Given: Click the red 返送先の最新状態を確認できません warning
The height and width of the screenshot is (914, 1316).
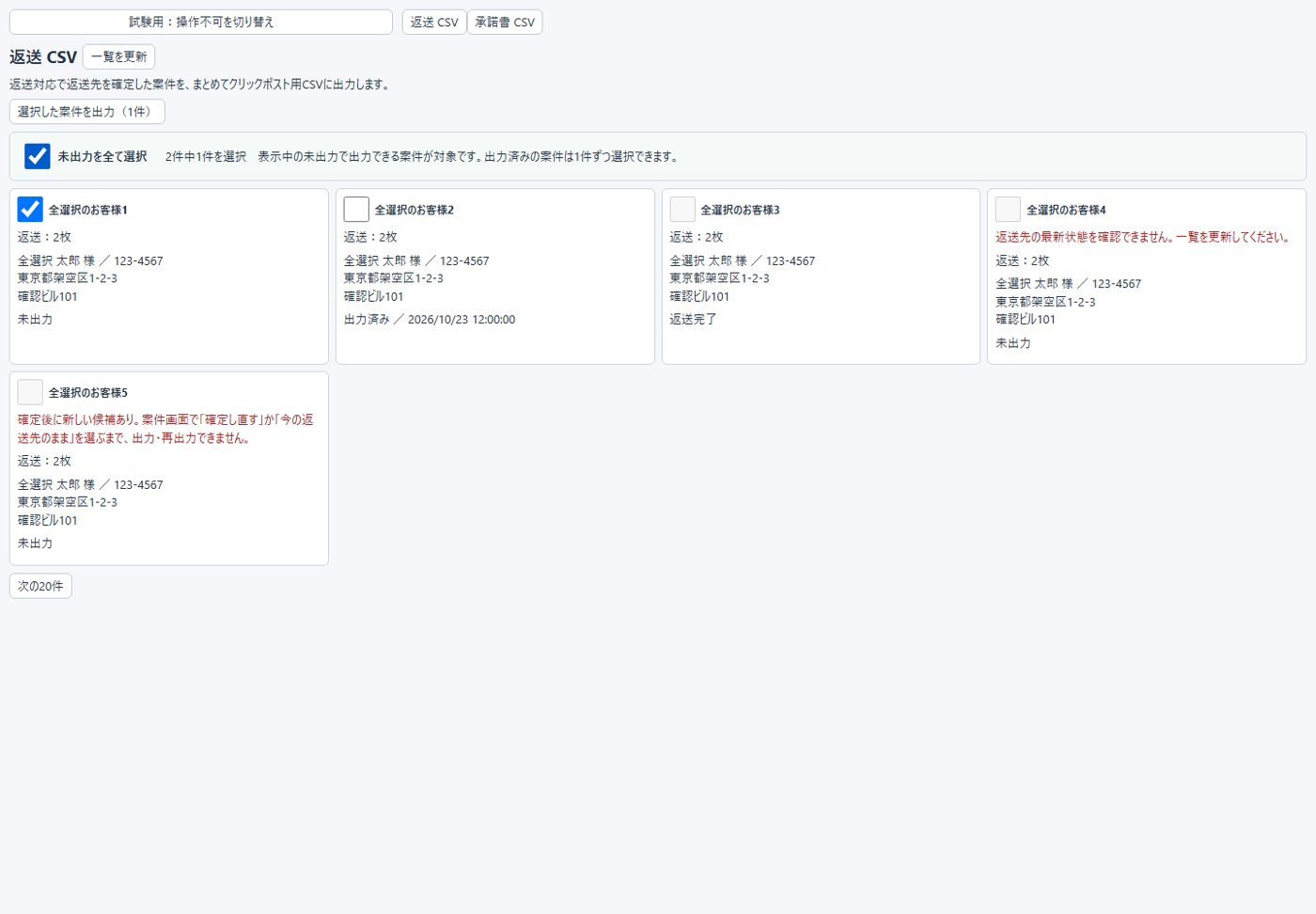Looking at the screenshot, I should coord(1143,237).
